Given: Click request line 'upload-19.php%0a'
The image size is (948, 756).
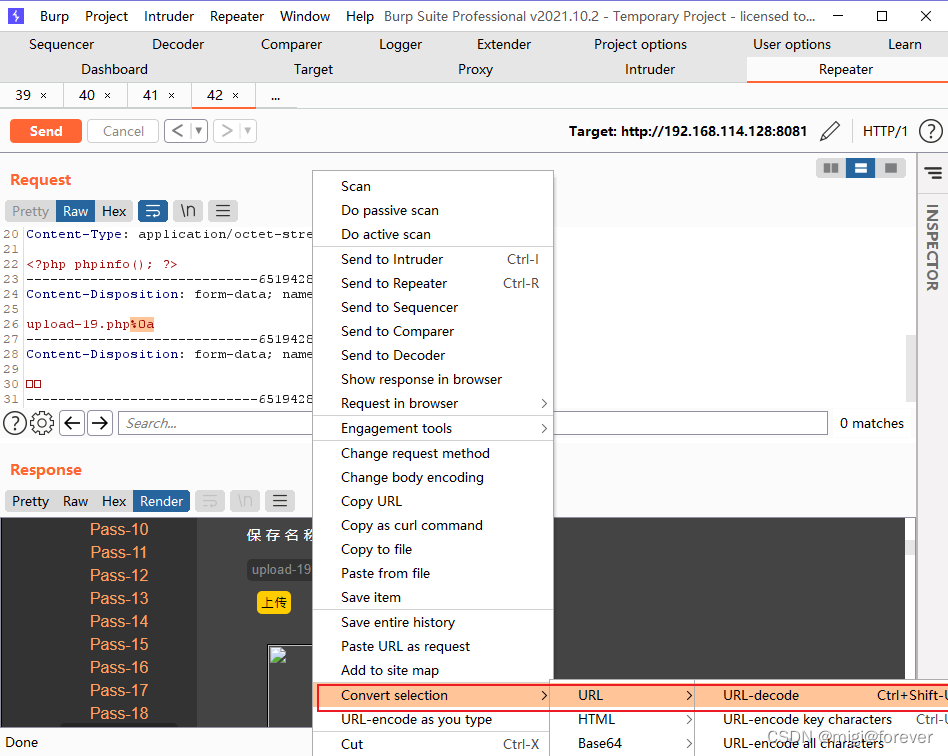Looking at the screenshot, I should pyautogui.click(x=90, y=324).
